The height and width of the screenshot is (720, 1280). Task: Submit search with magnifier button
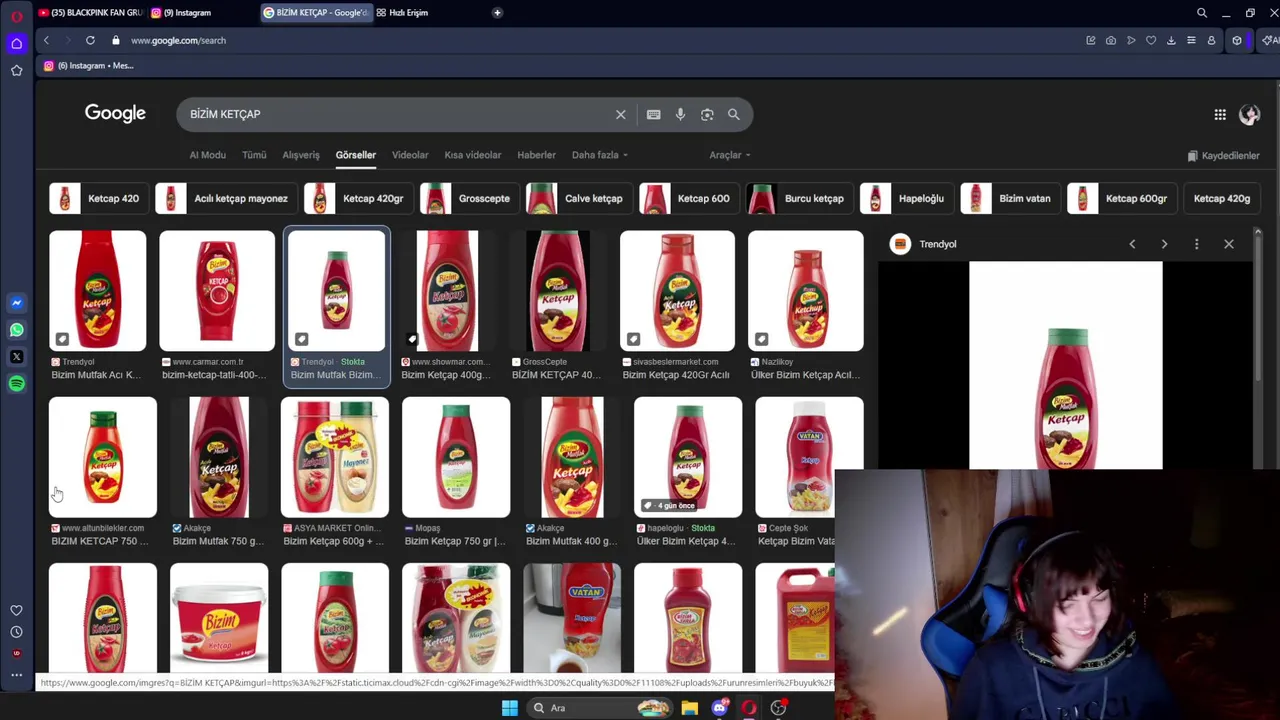(734, 114)
